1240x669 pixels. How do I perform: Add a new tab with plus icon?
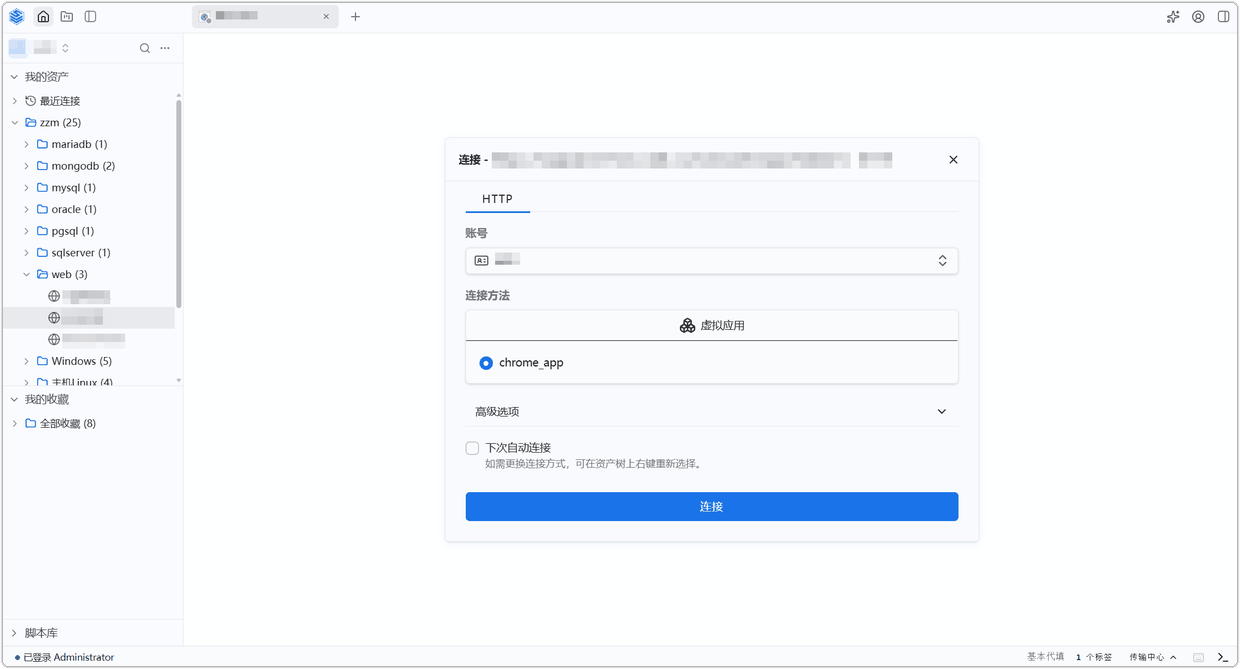coord(355,17)
